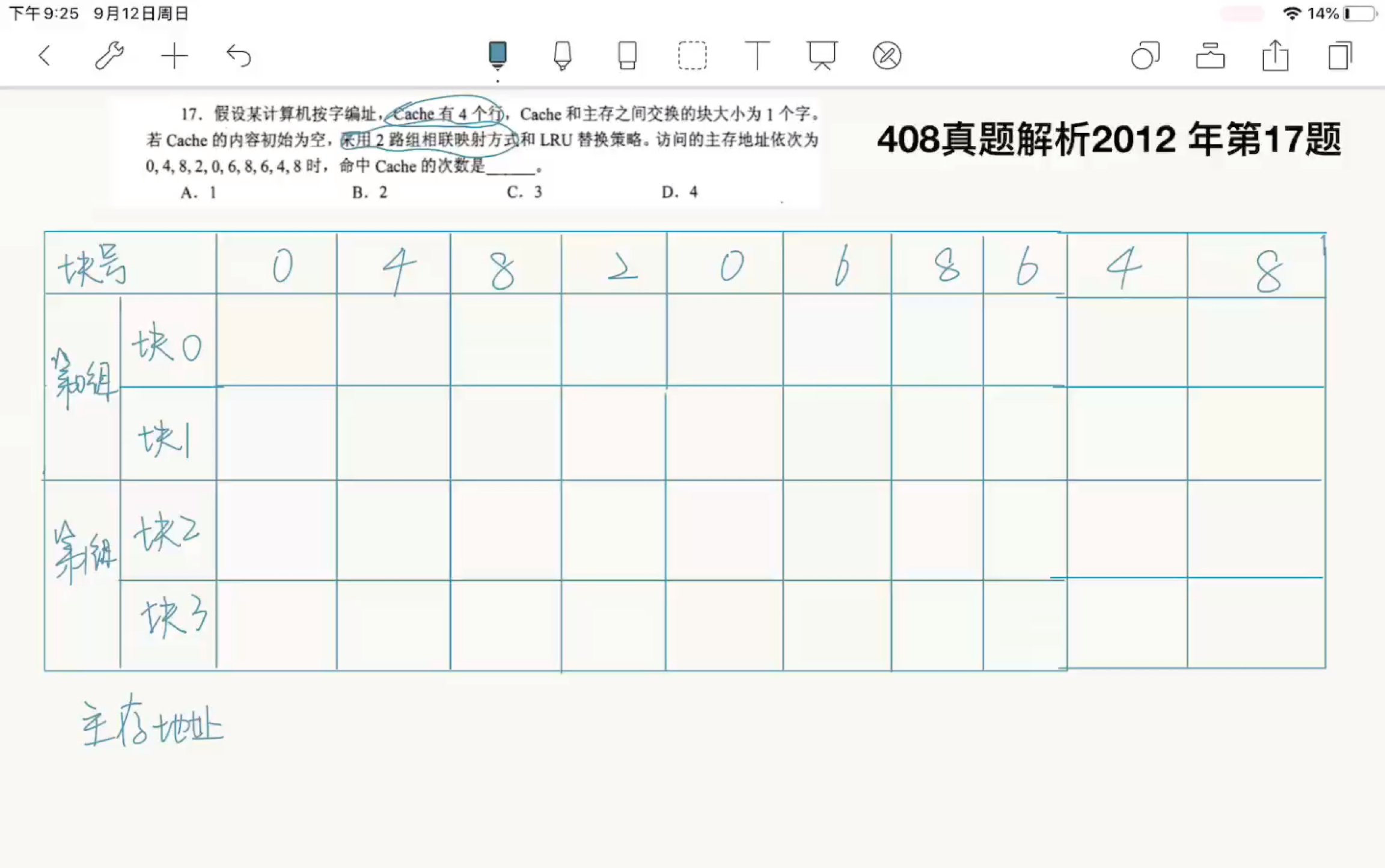Tap the first group label above 块2
The image size is (1385, 868).
[84, 379]
